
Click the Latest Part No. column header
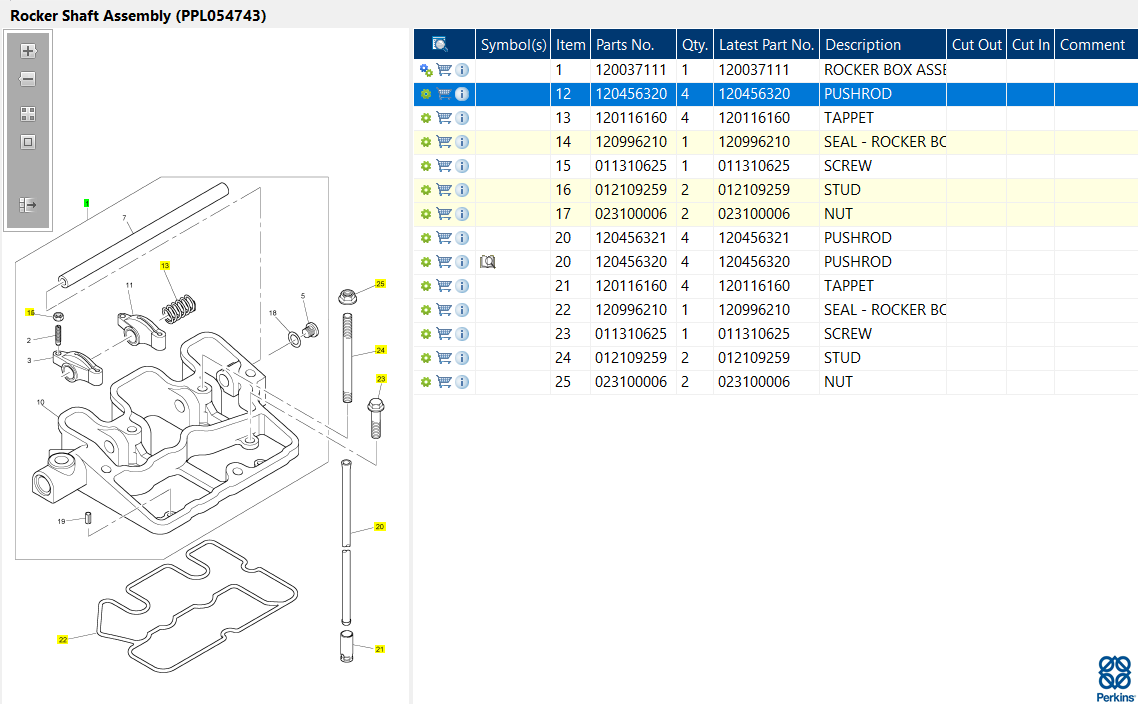[766, 44]
